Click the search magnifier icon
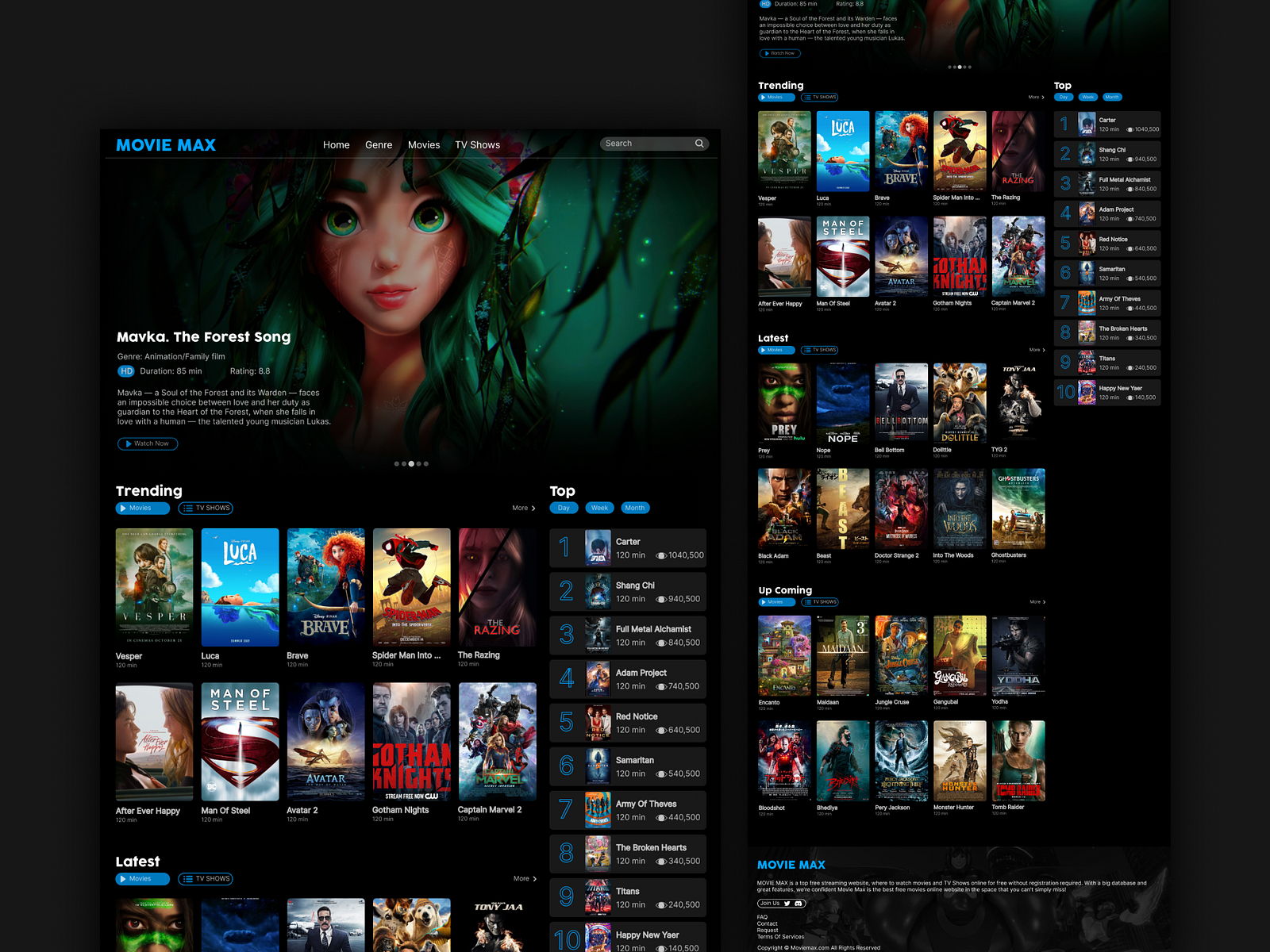This screenshot has height=952, width=1270. [699, 144]
